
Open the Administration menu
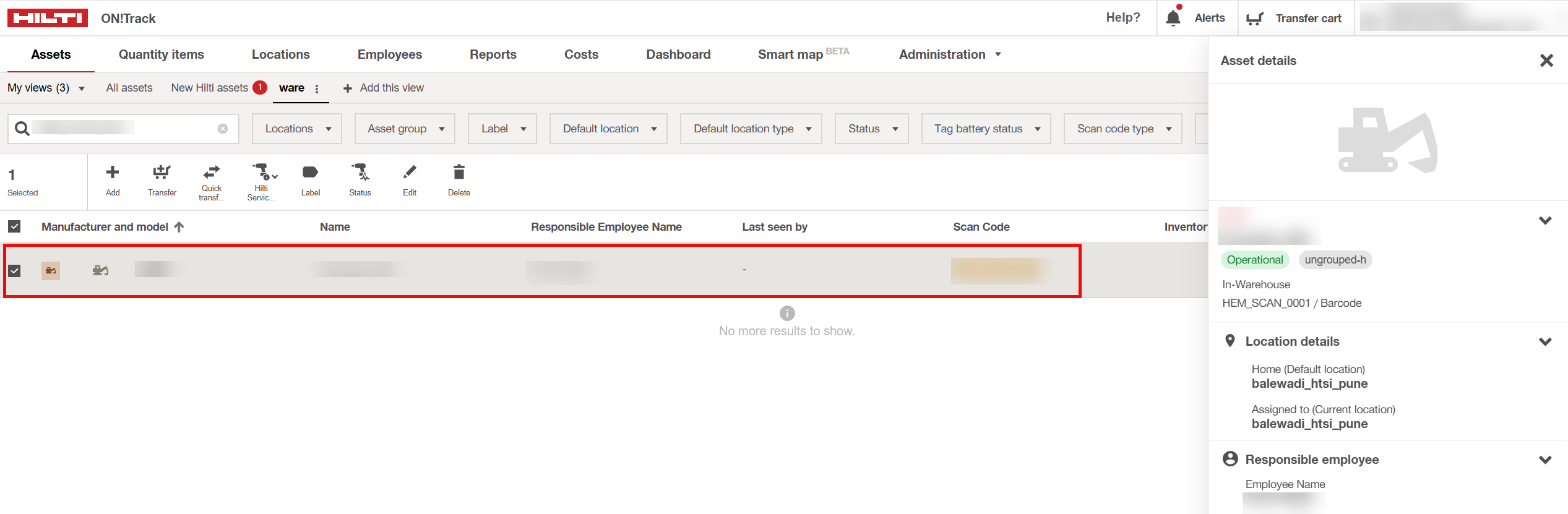[x=949, y=54]
